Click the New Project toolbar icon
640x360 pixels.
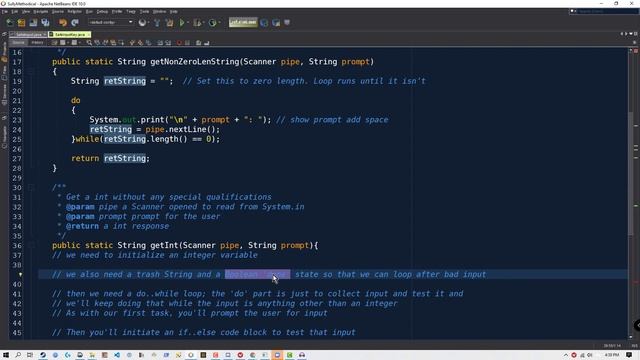21,22
